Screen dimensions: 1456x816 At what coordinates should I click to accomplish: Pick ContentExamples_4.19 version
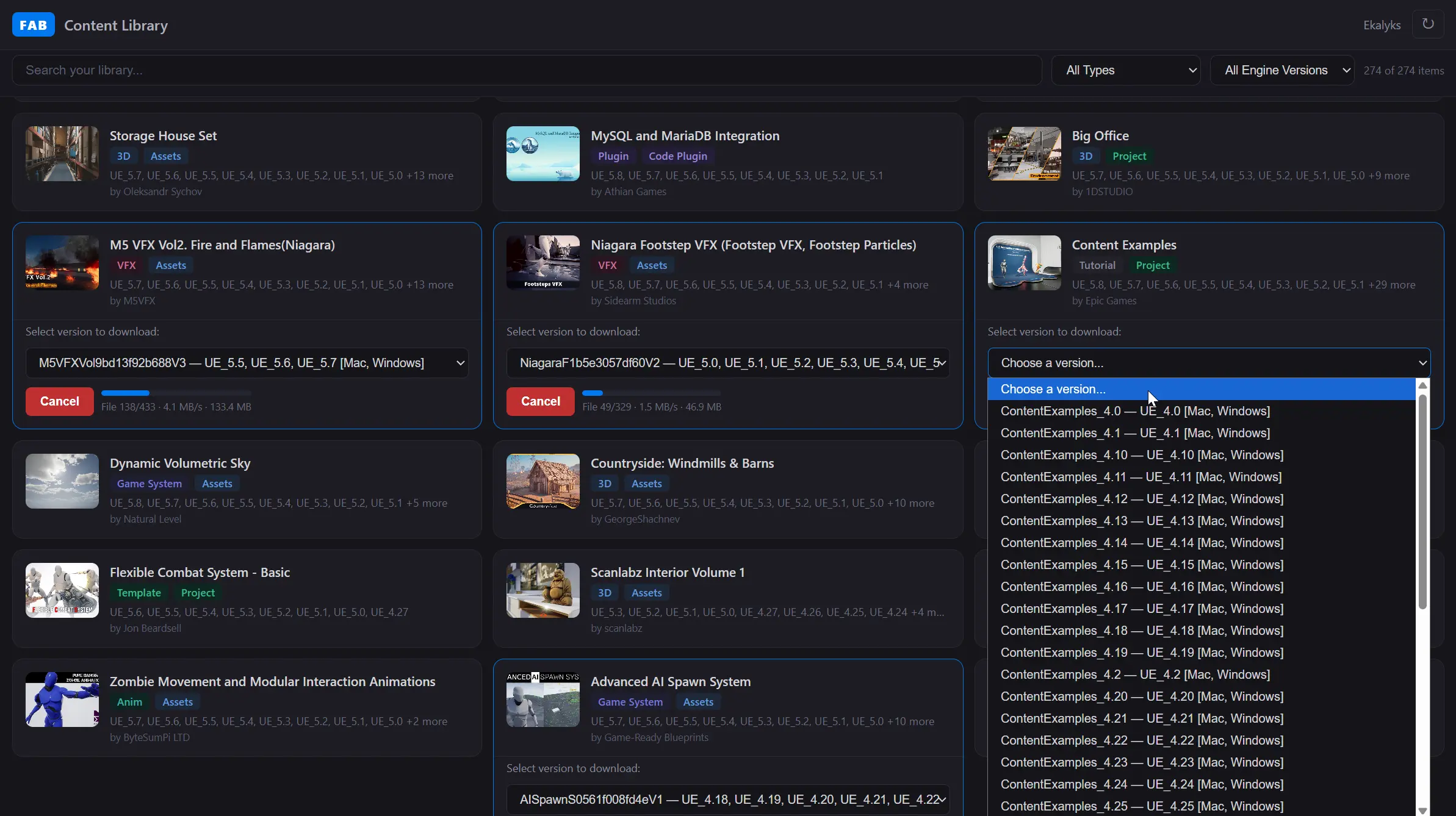click(x=1202, y=653)
